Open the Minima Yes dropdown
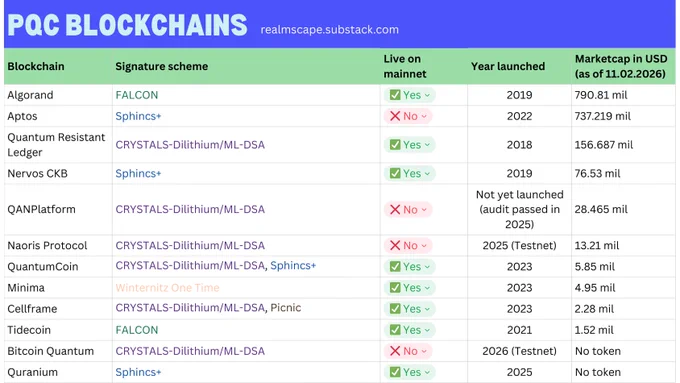The height and width of the screenshot is (383, 680). [409, 288]
